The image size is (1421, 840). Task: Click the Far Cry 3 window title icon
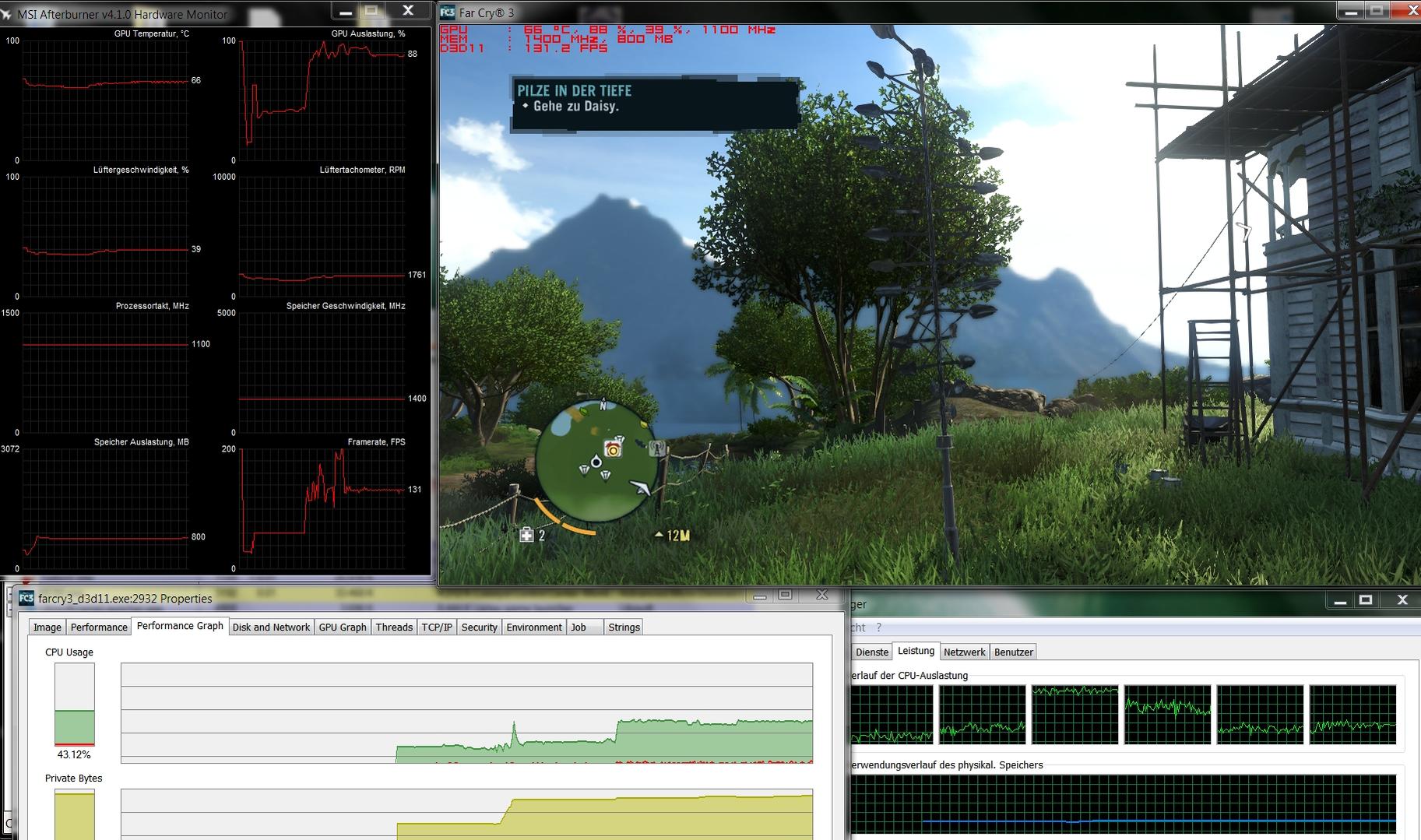pos(448,12)
